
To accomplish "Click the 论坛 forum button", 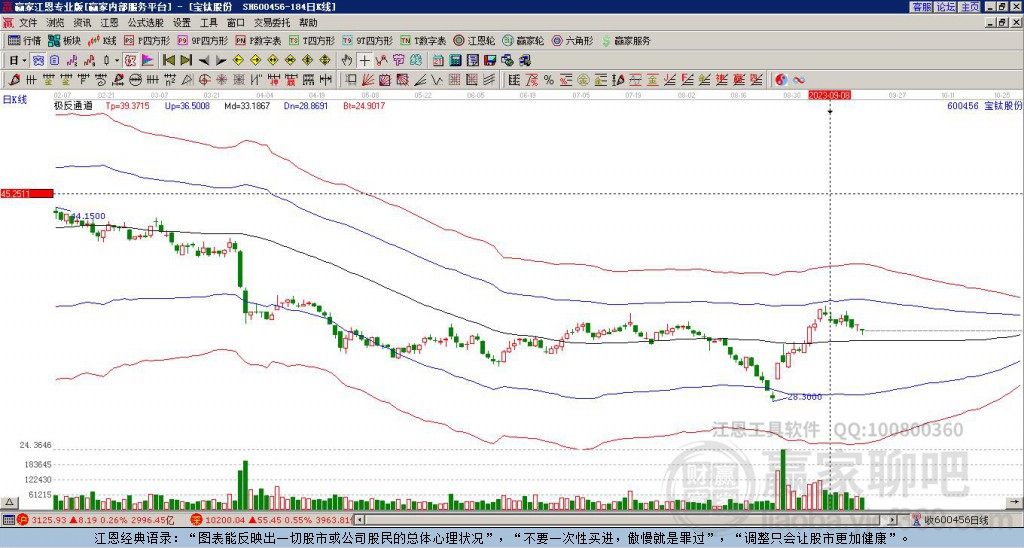I will [946, 7].
